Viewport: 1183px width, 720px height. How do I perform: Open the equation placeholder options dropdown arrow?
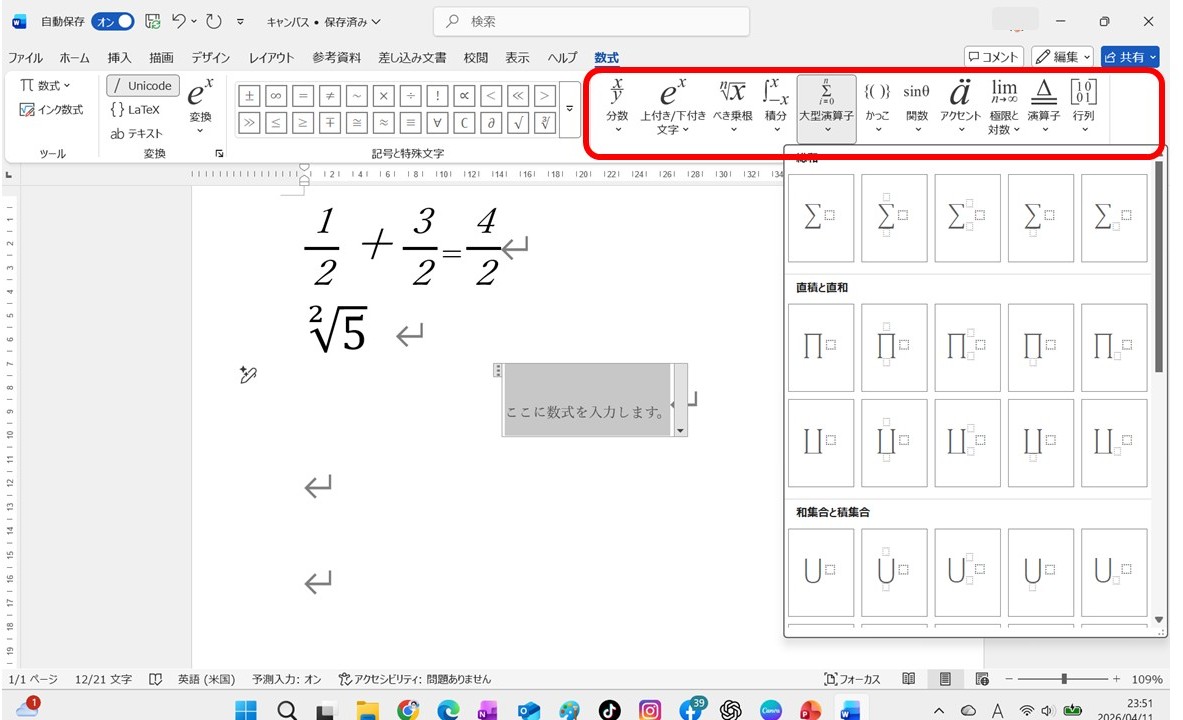681,430
